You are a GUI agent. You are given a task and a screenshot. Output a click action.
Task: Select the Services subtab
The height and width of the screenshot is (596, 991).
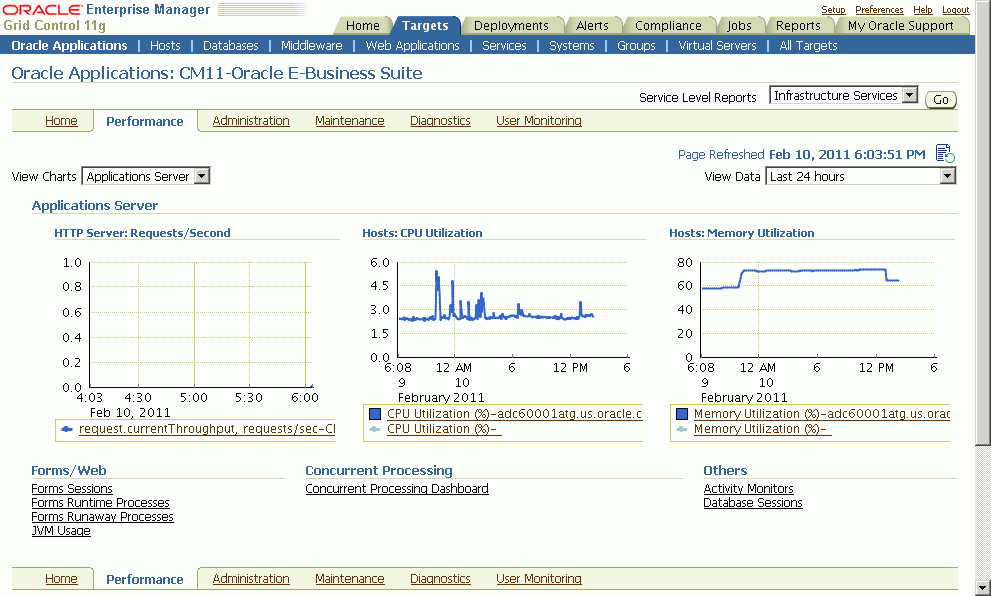(x=504, y=46)
